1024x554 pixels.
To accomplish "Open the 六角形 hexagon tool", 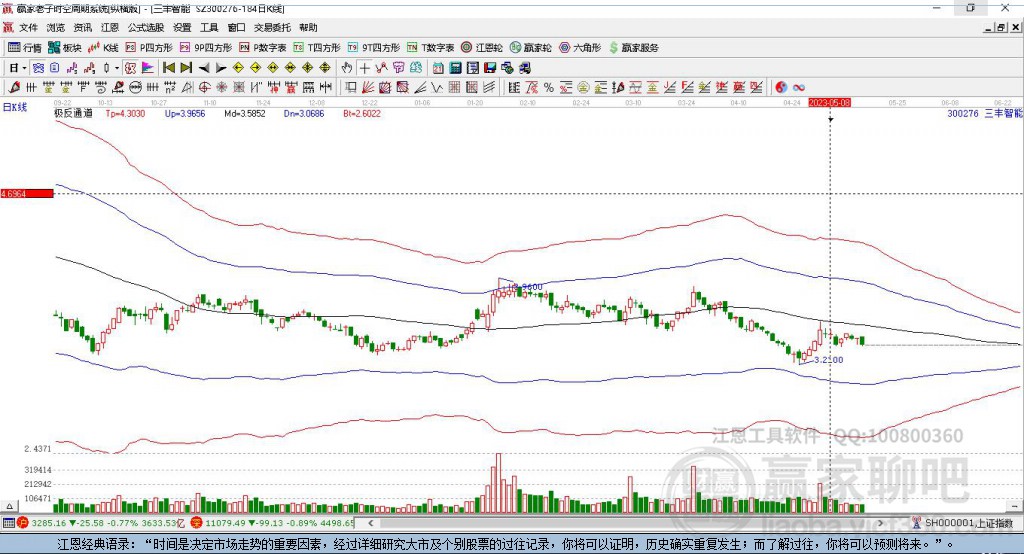I will click(580, 48).
